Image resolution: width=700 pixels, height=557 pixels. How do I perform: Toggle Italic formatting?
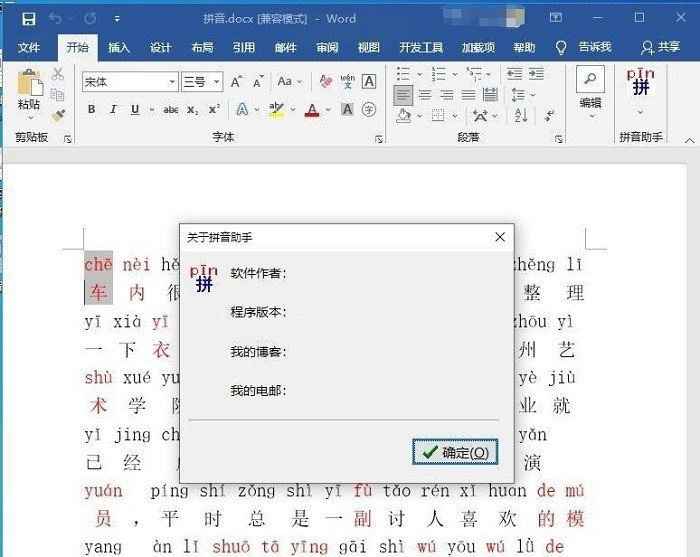click(x=113, y=109)
